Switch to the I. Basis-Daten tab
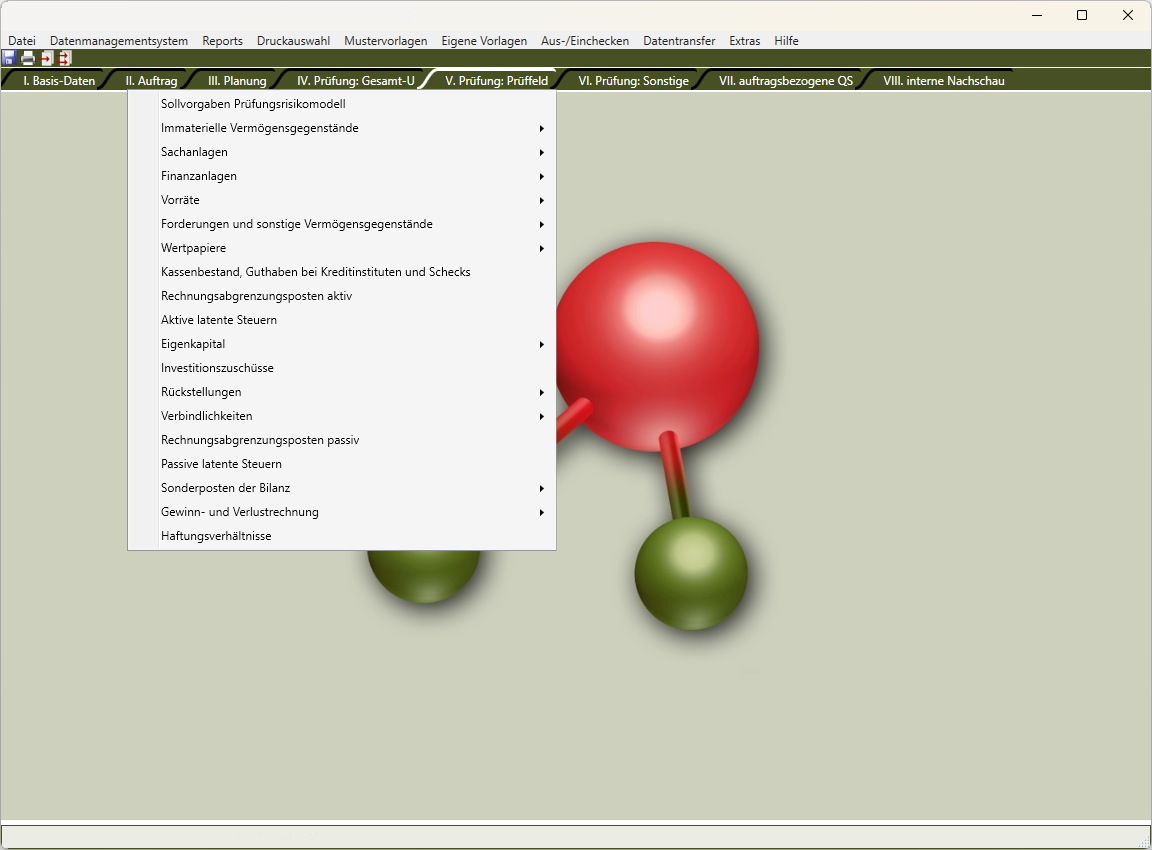1152x850 pixels. coord(59,81)
